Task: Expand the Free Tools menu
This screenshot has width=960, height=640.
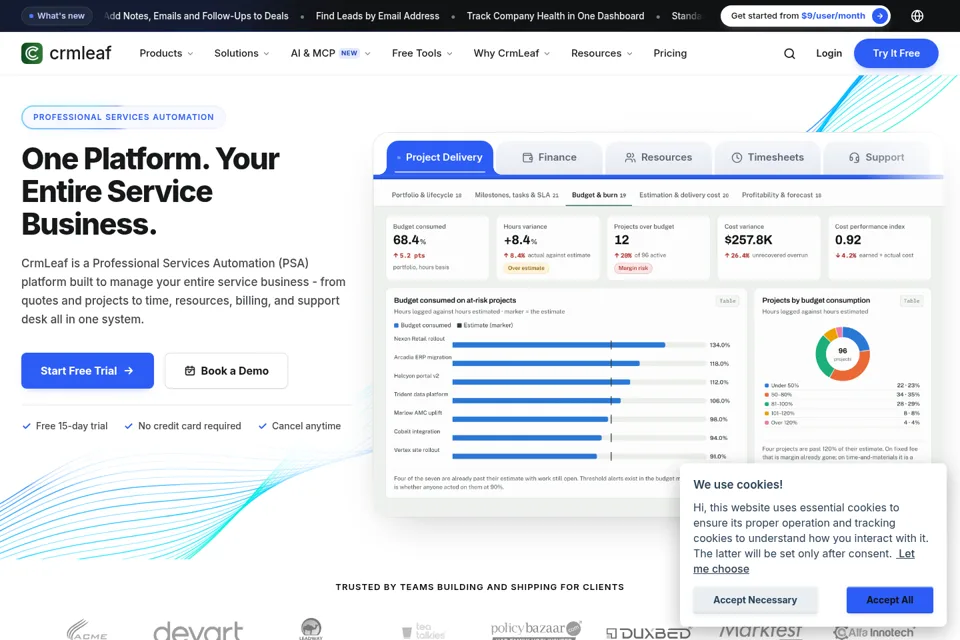Action: pyautogui.click(x=422, y=53)
